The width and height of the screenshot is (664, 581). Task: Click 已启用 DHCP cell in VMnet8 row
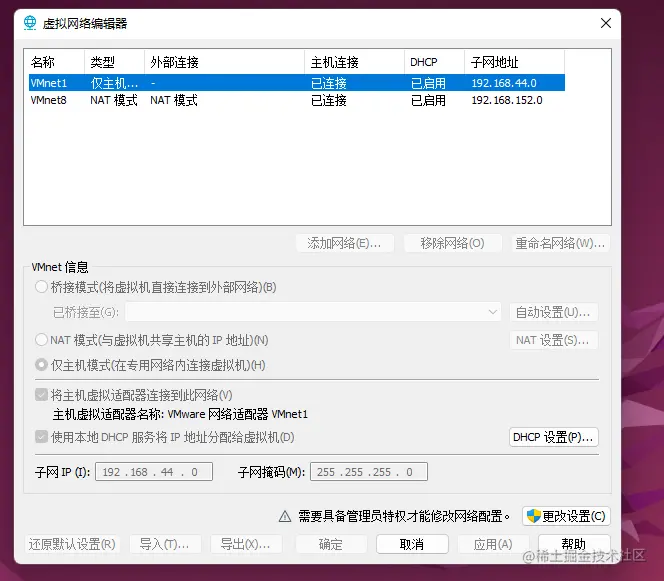tap(428, 100)
